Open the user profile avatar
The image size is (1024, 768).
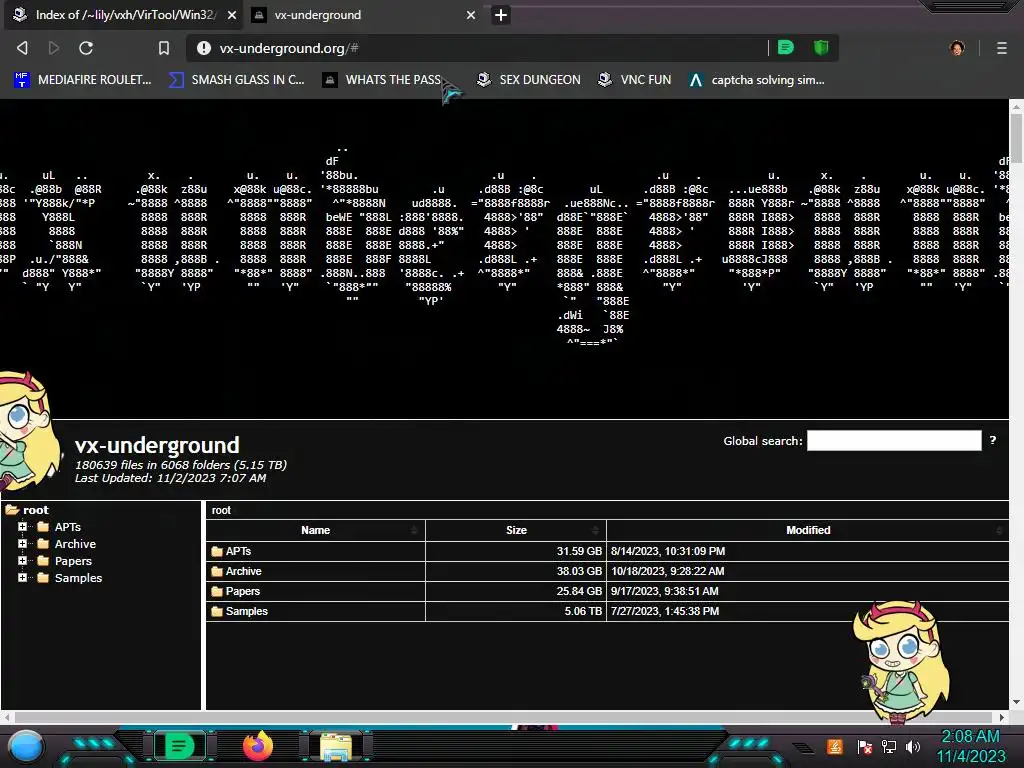957,48
